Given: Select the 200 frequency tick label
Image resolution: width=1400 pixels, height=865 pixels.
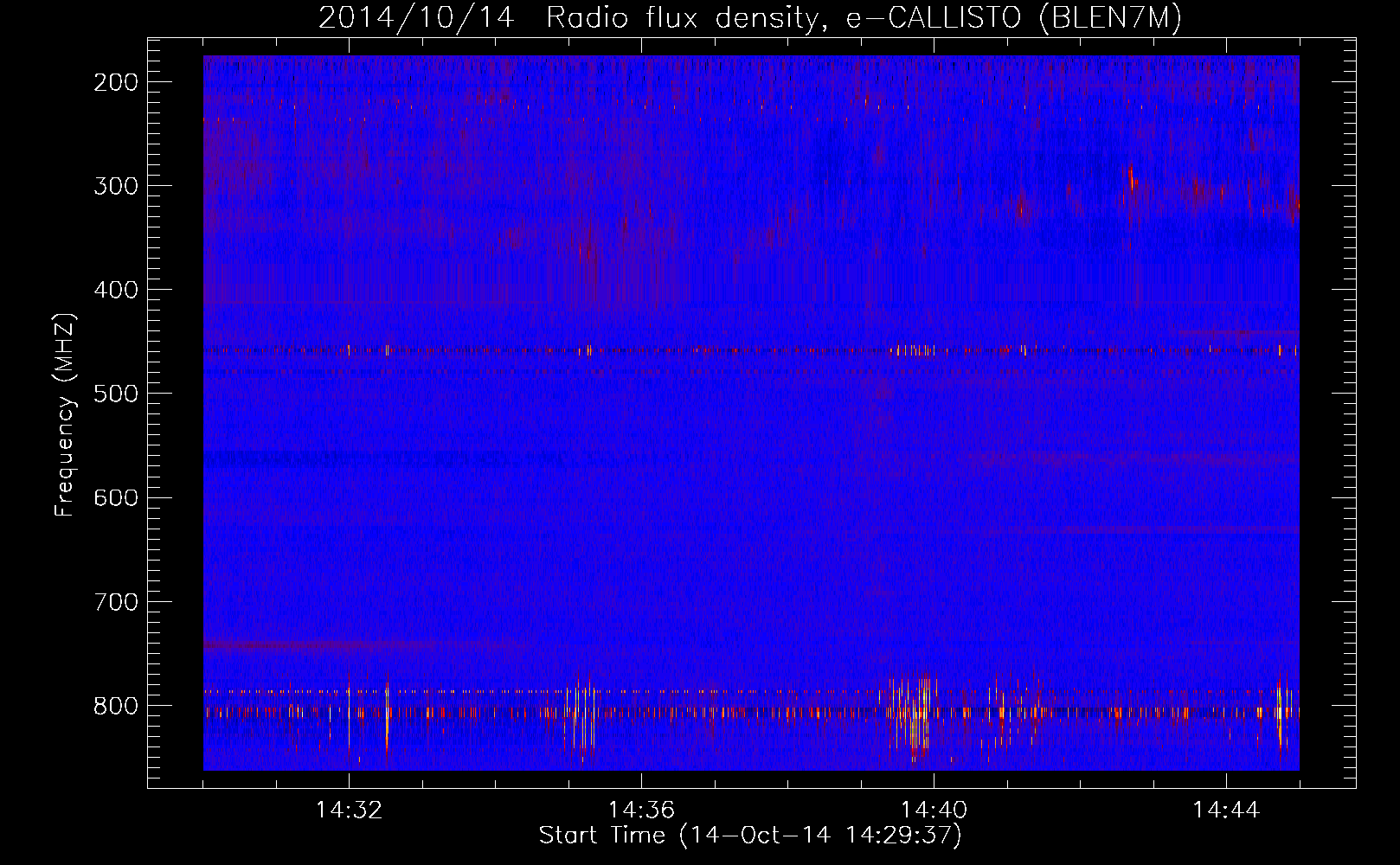Looking at the screenshot, I should (x=116, y=82).
